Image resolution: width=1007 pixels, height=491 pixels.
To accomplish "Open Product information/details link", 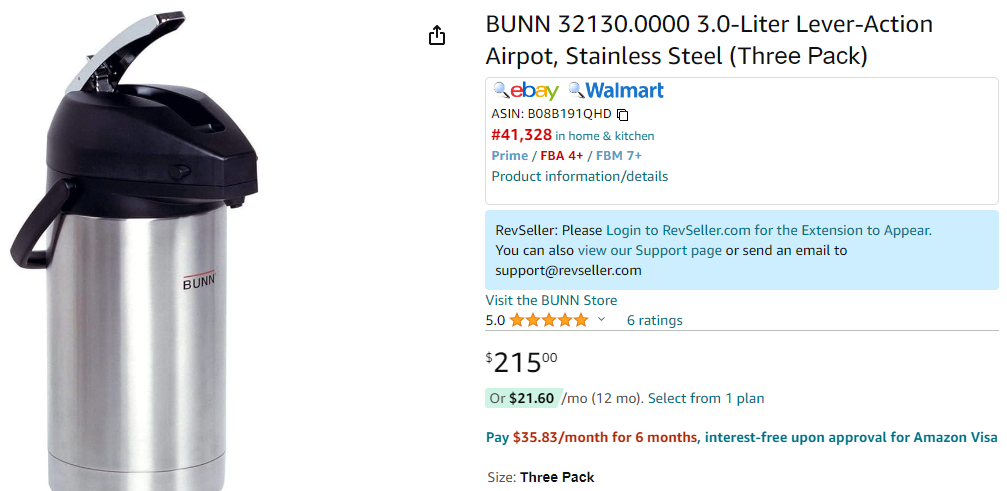I will (579, 177).
